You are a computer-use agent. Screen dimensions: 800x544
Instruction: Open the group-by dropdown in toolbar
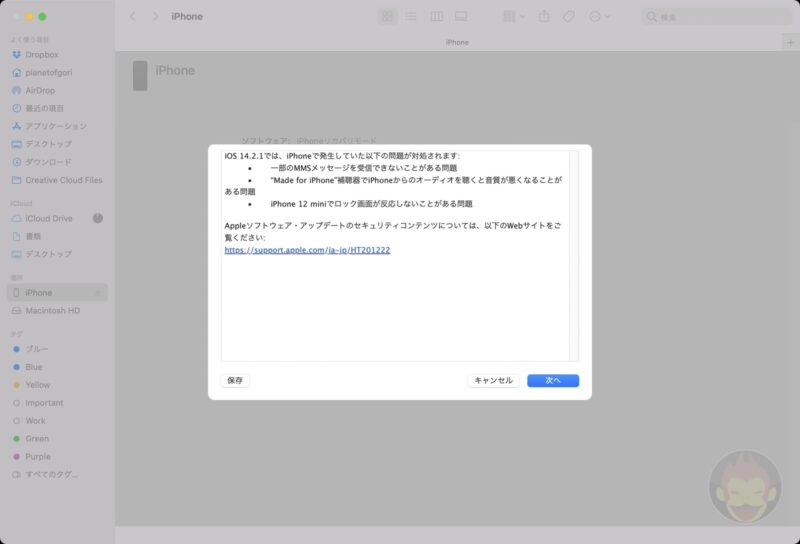click(x=514, y=17)
